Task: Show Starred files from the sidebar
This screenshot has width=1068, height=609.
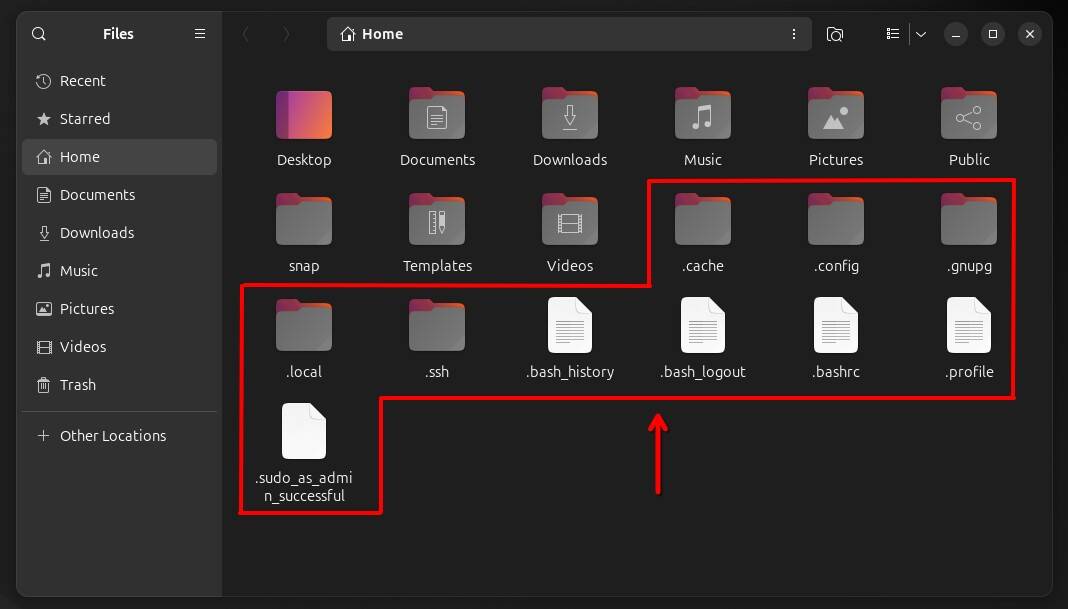Action: 86,118
